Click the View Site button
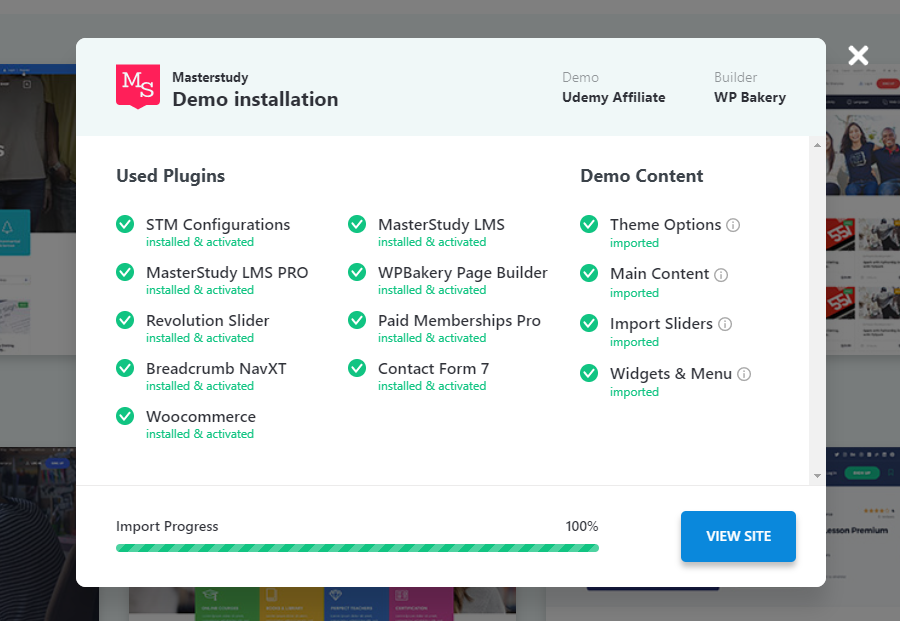 pos(738,536)
